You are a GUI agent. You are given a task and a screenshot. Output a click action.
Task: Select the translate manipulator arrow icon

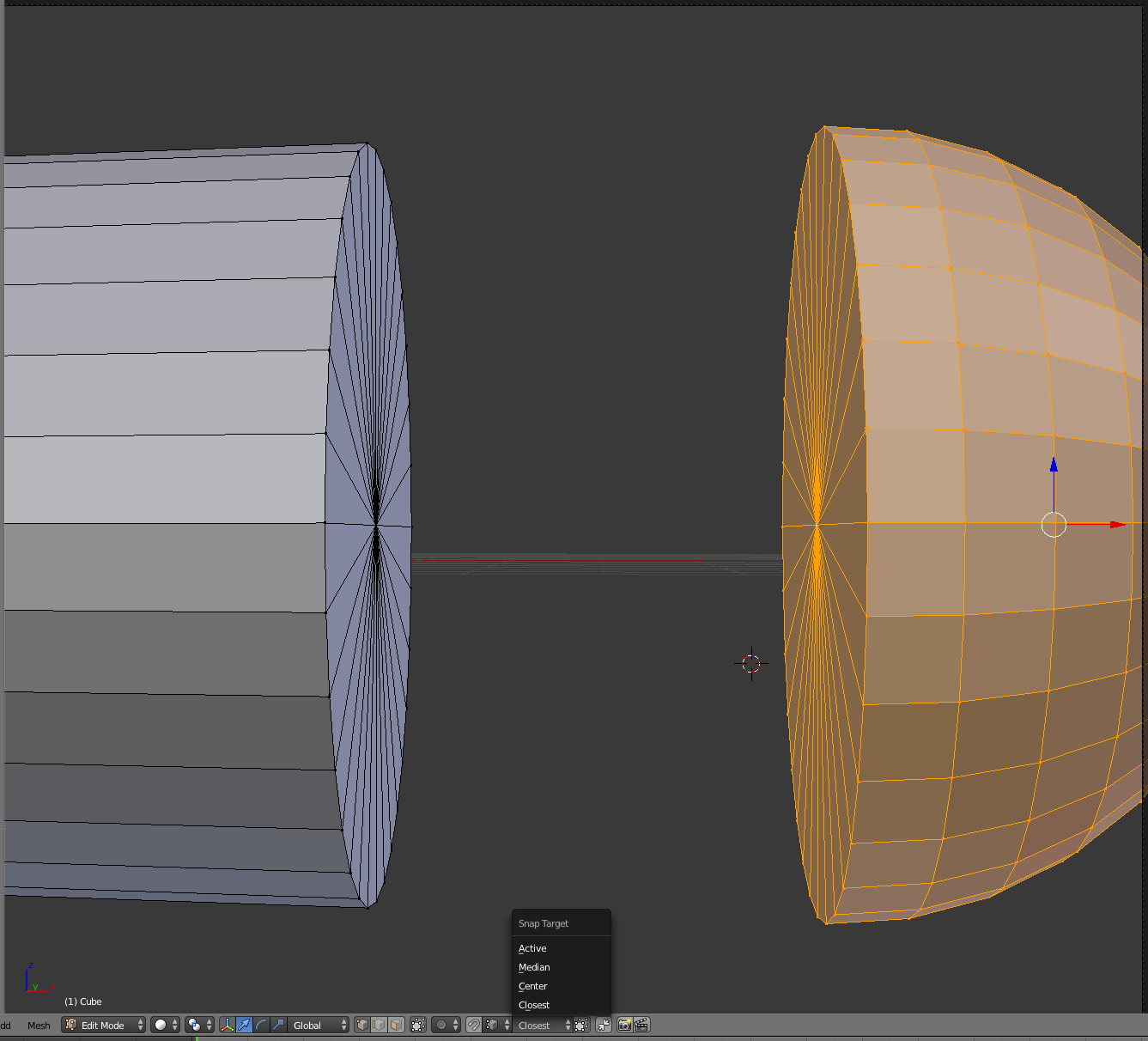(x=245, y=1025)
